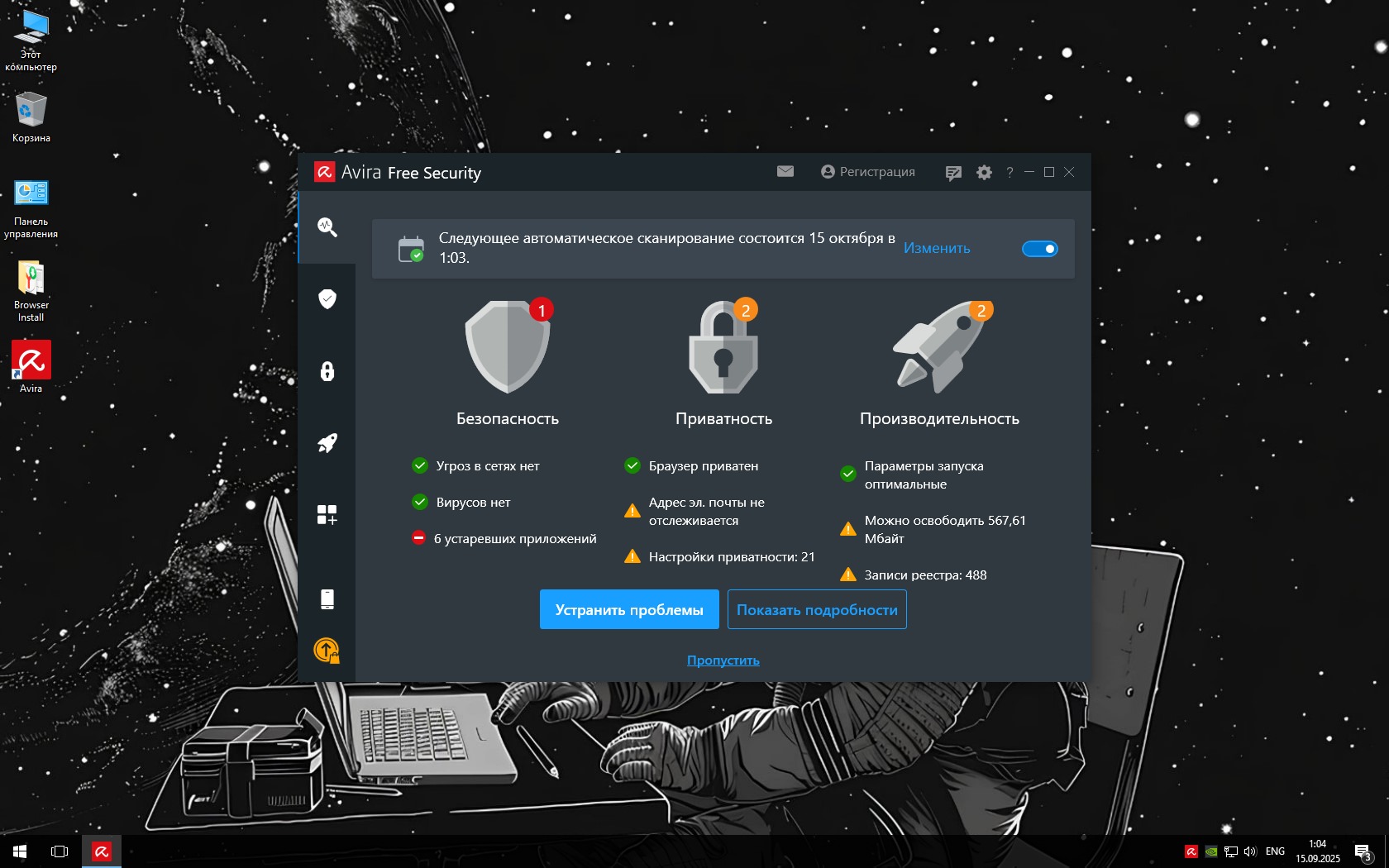The width and height of the screenshot is (1389, 868).
Task: Click Показать подробности button
Action: (x=817, y=609)
